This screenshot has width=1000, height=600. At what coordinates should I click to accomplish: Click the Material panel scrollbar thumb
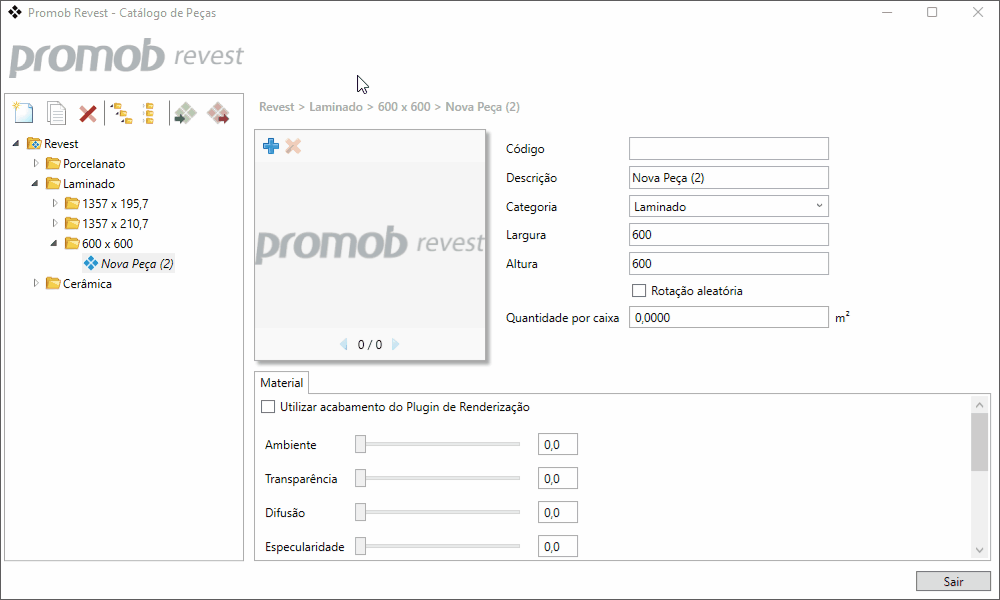[x=980, y=442]
